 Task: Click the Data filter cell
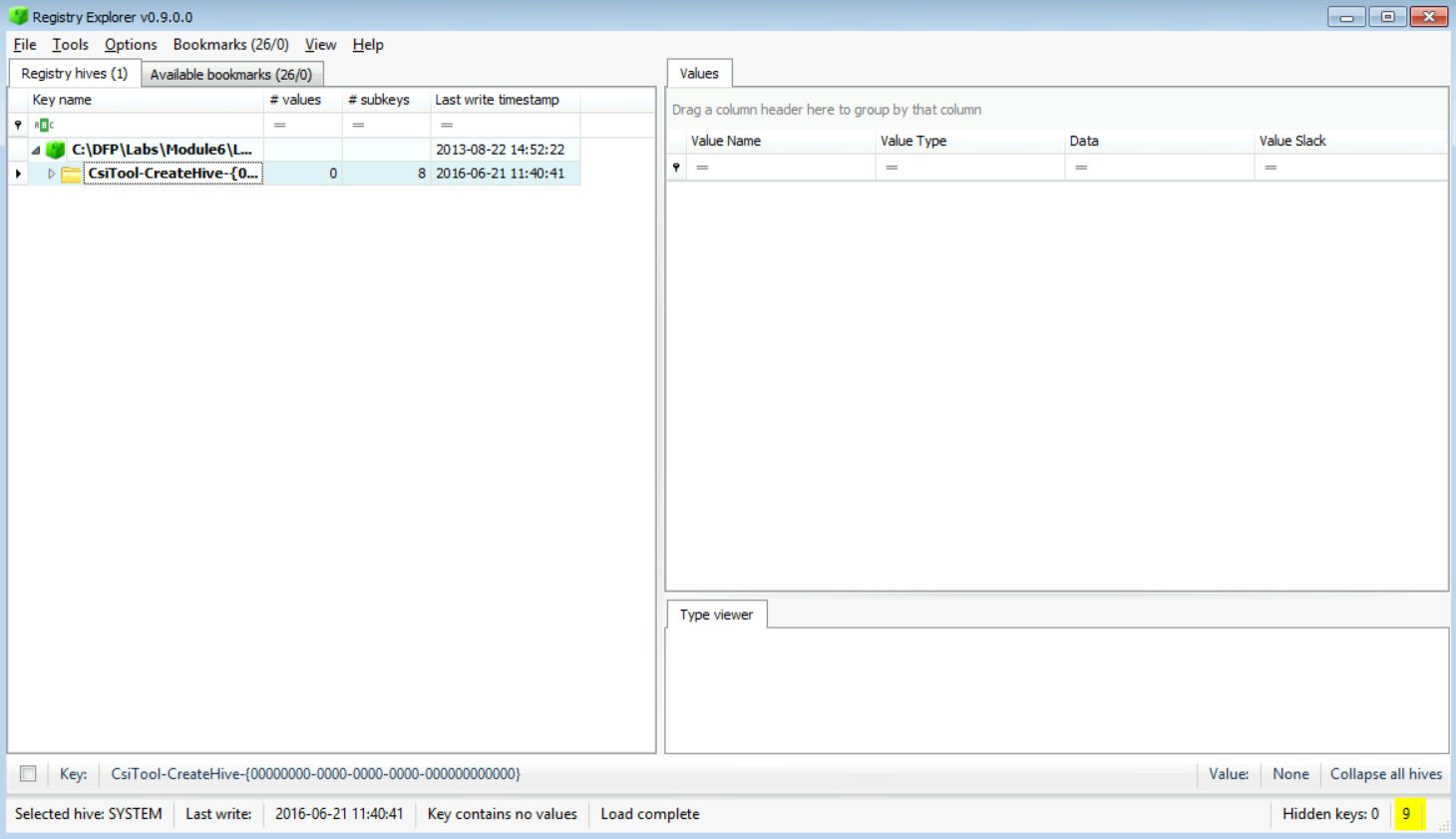1160,168
